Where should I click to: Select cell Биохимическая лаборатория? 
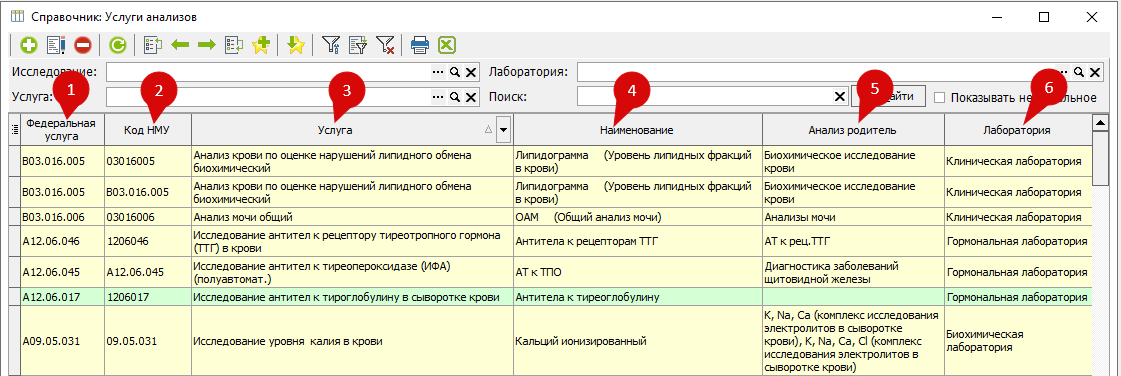click(1017, 341)
